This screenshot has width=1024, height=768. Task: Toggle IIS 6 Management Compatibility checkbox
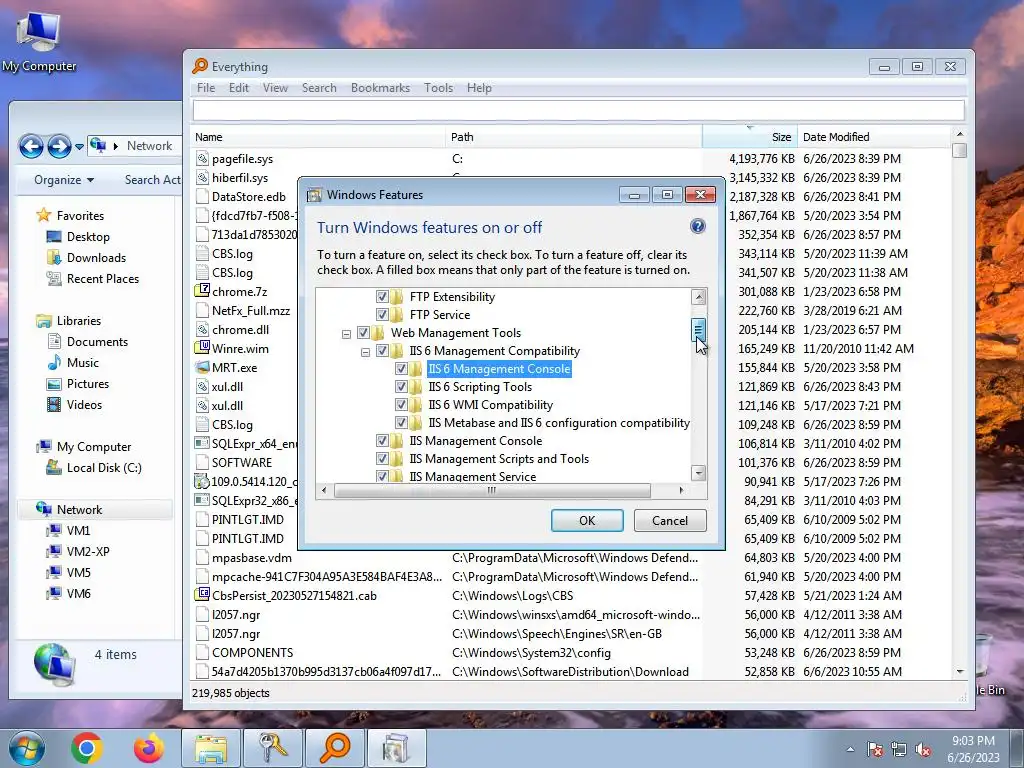coord(382,351)
